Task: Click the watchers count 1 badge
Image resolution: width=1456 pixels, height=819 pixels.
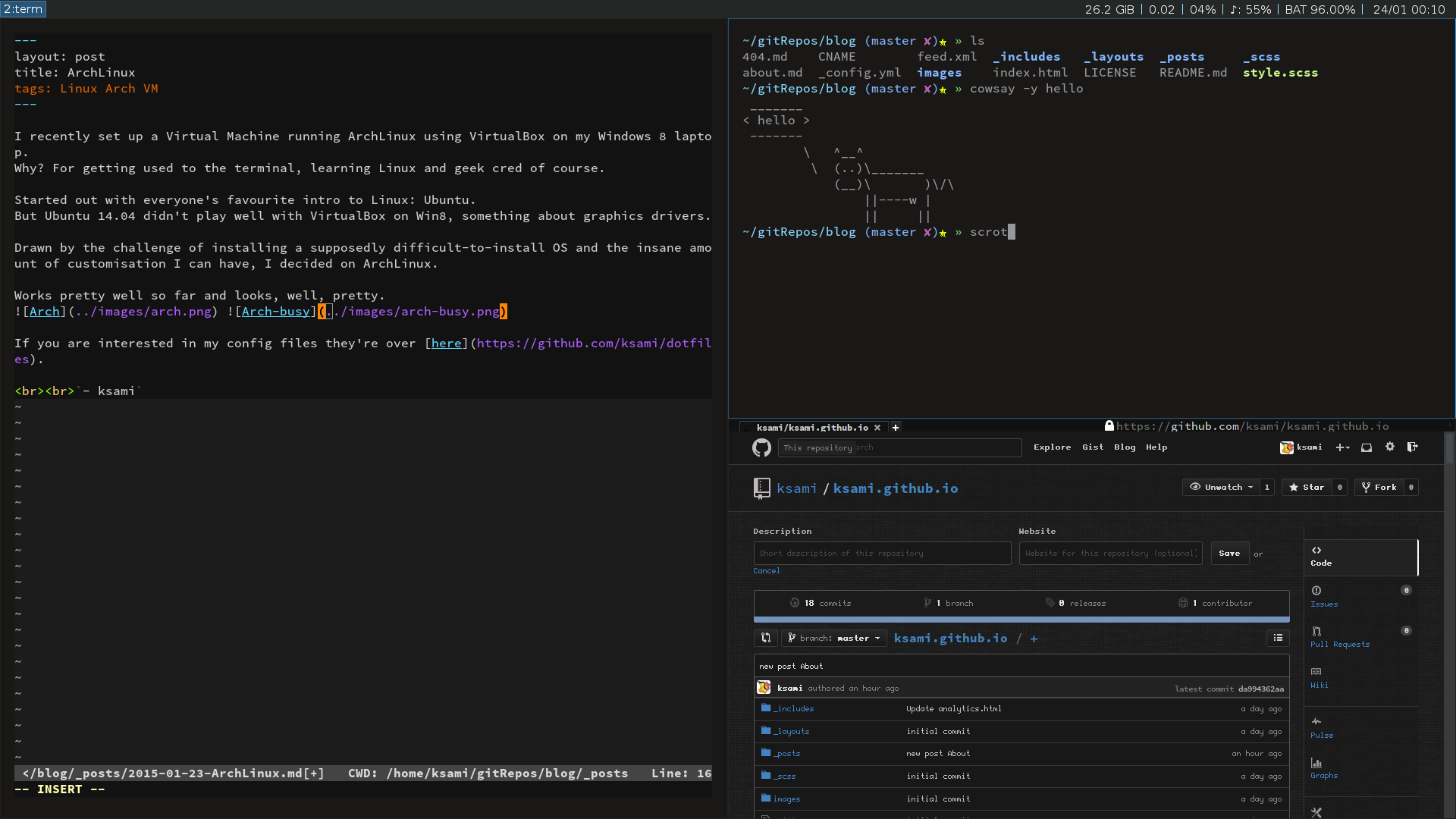Action: pyautogui.click(x=1266, y=487)
